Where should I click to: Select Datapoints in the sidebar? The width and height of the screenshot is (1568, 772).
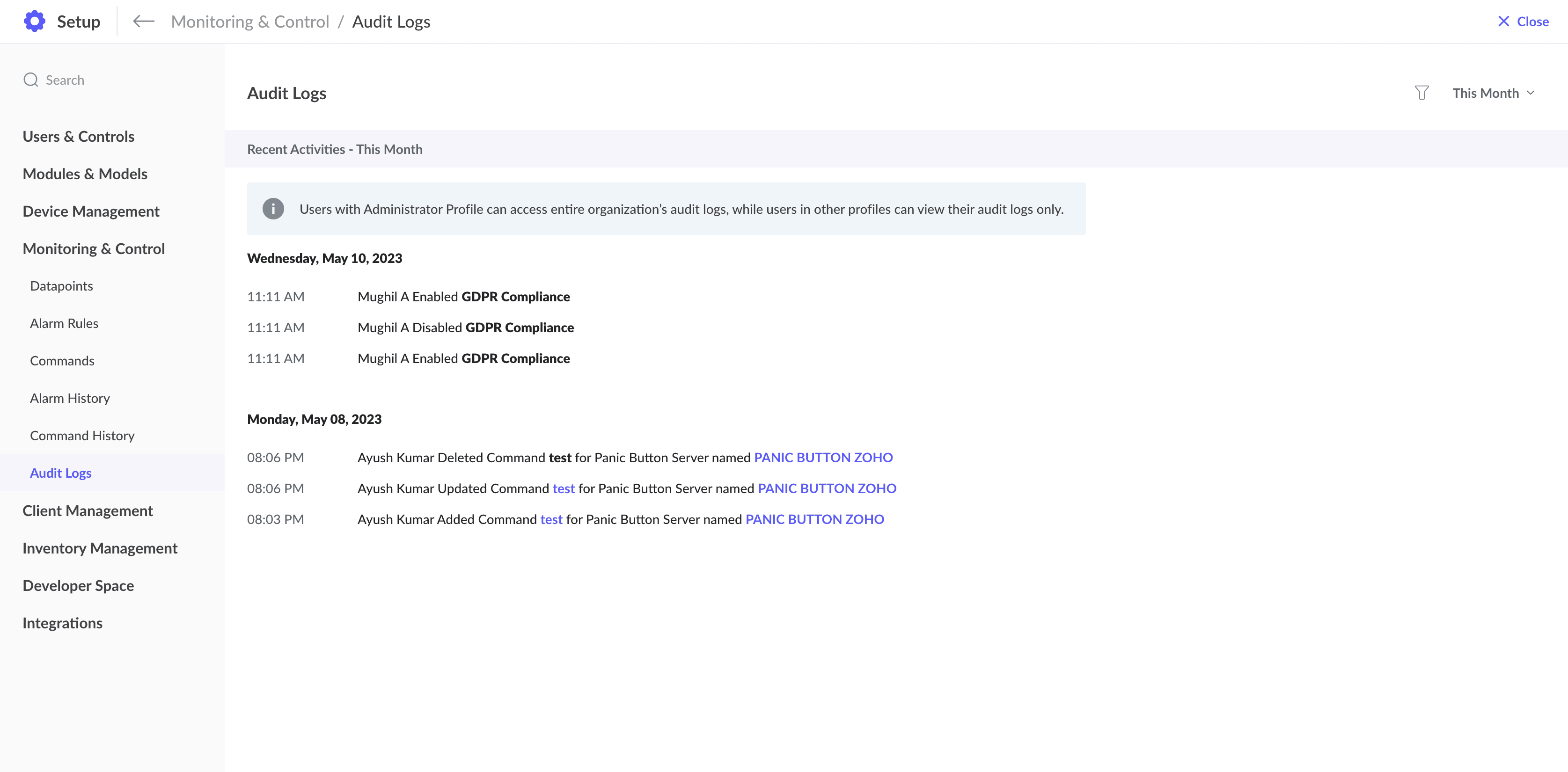coord(61,286)
